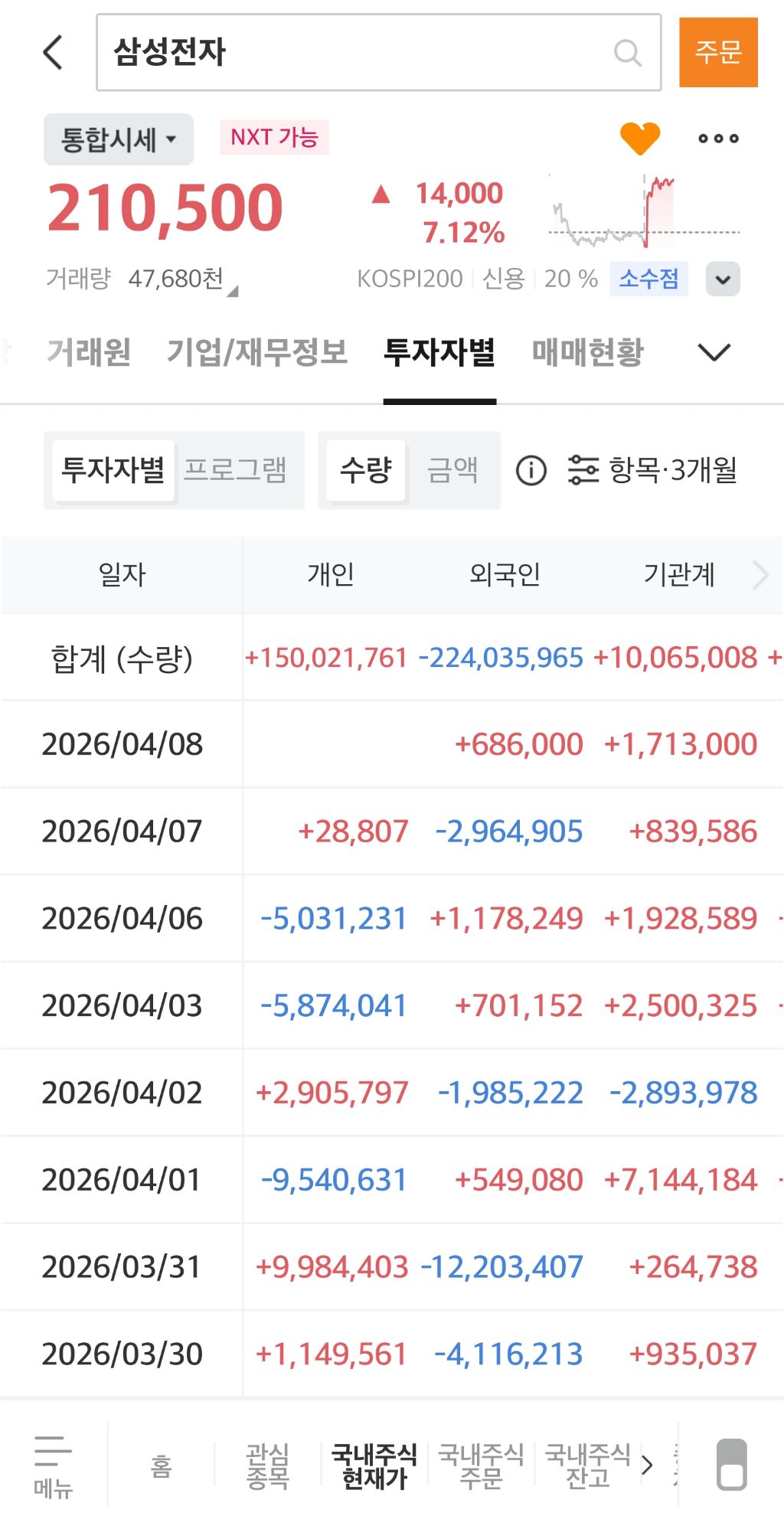Open the three-dot more options menu
This screenshot has height=1529, width=784.
(x=718, y=139)
